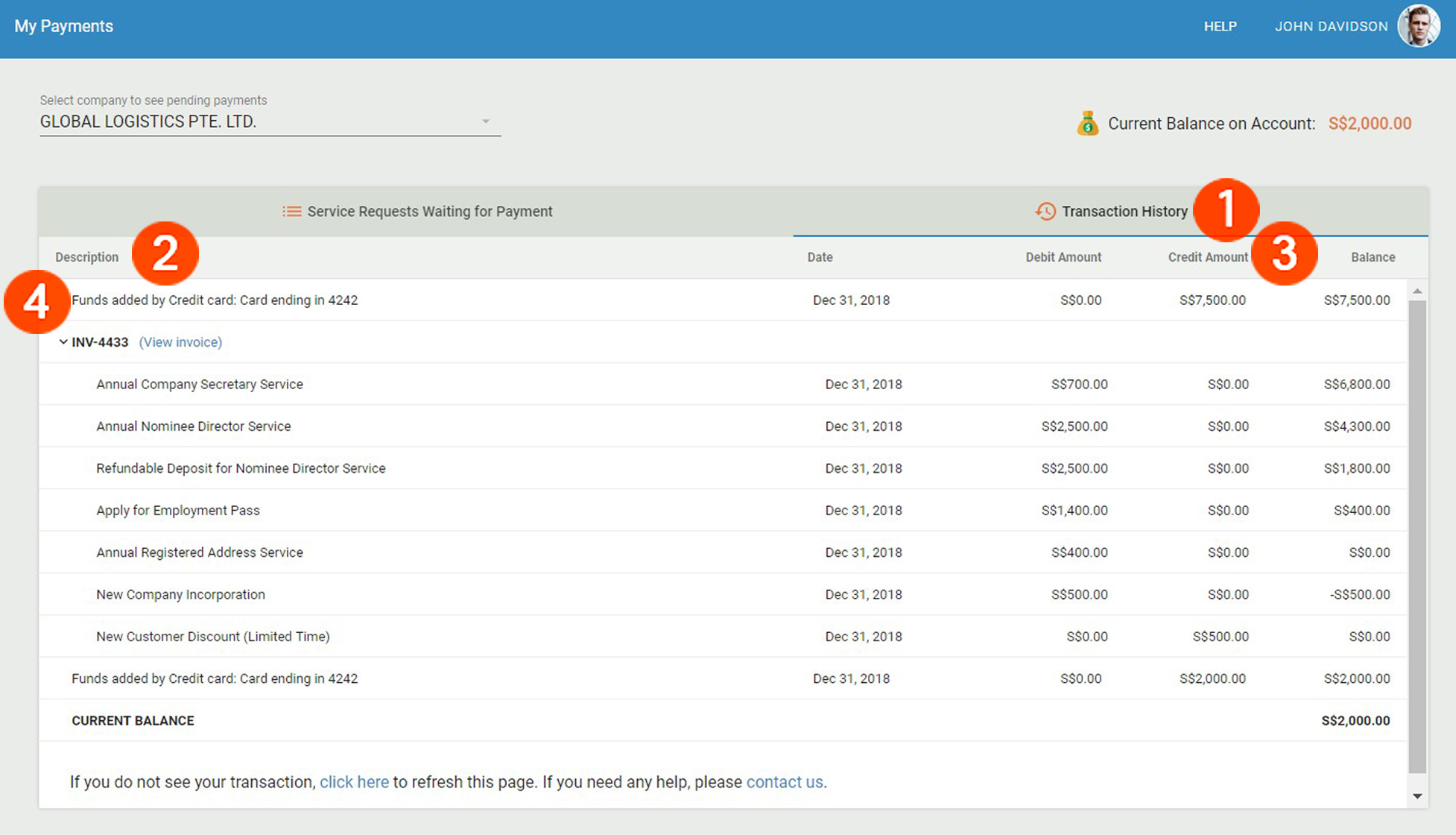Open the View invoice link for INV-4433
Viewport: 1456px width, 835px height.
(180, 342)
